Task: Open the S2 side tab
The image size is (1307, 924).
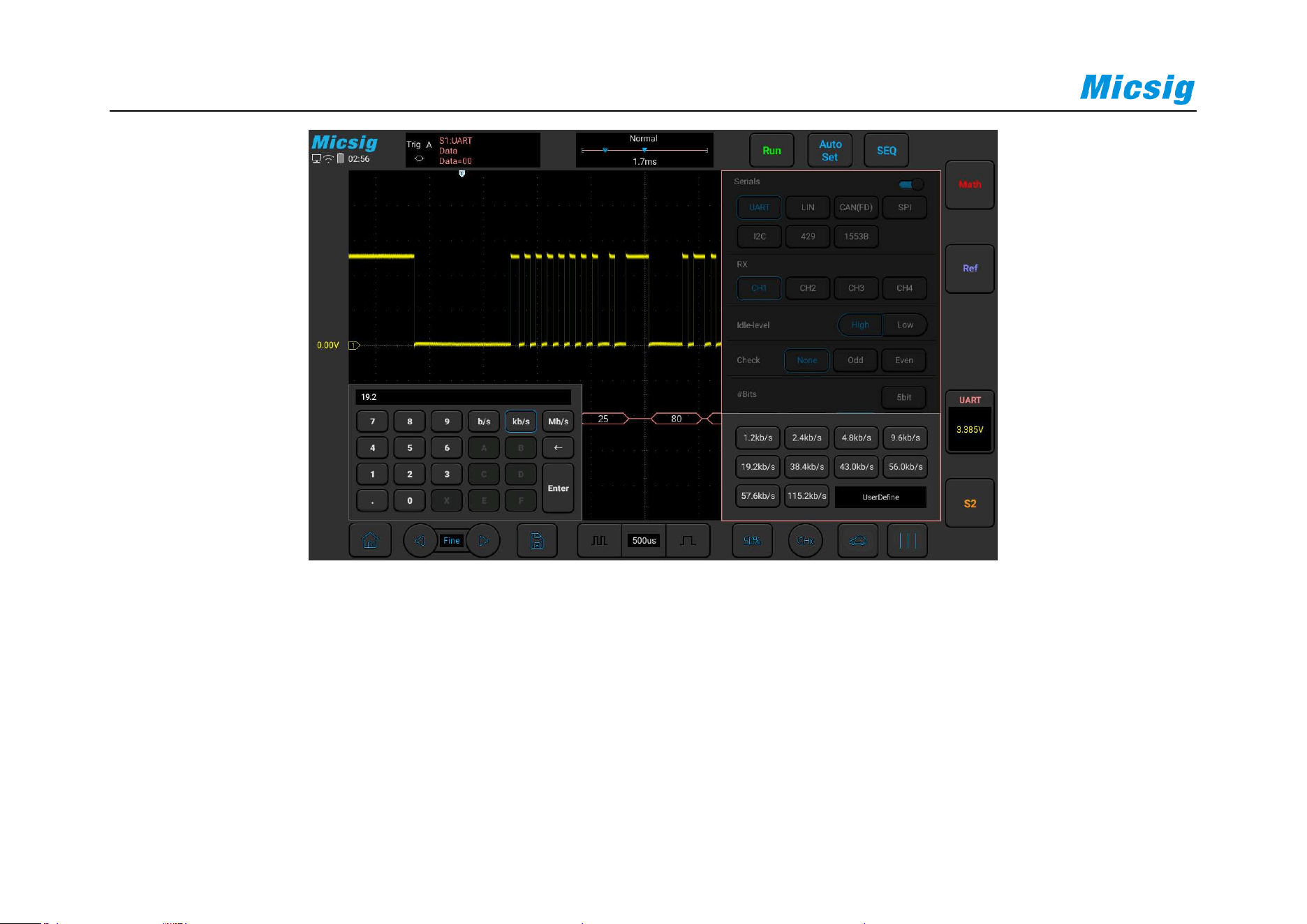Action: [970, 503]
